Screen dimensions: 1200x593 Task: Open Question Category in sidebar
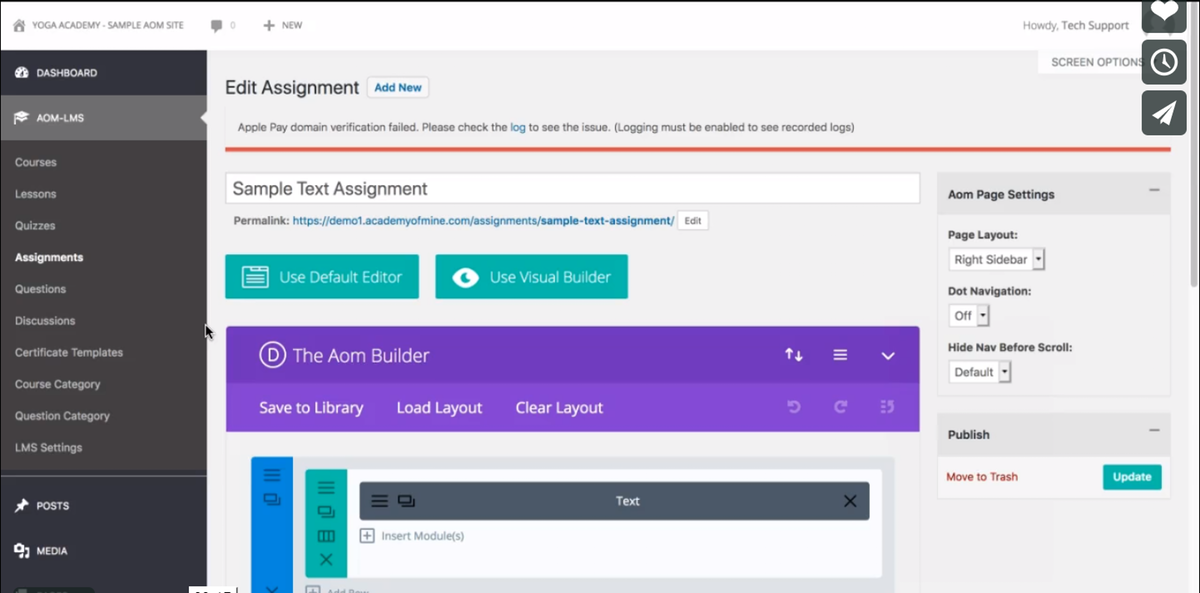(62, 416)
